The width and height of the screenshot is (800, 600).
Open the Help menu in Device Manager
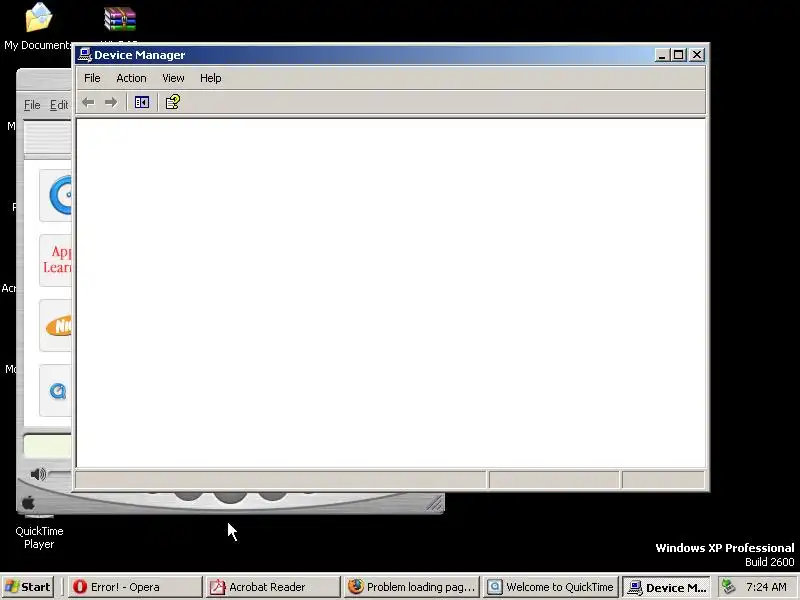click(x=210, y=78)
